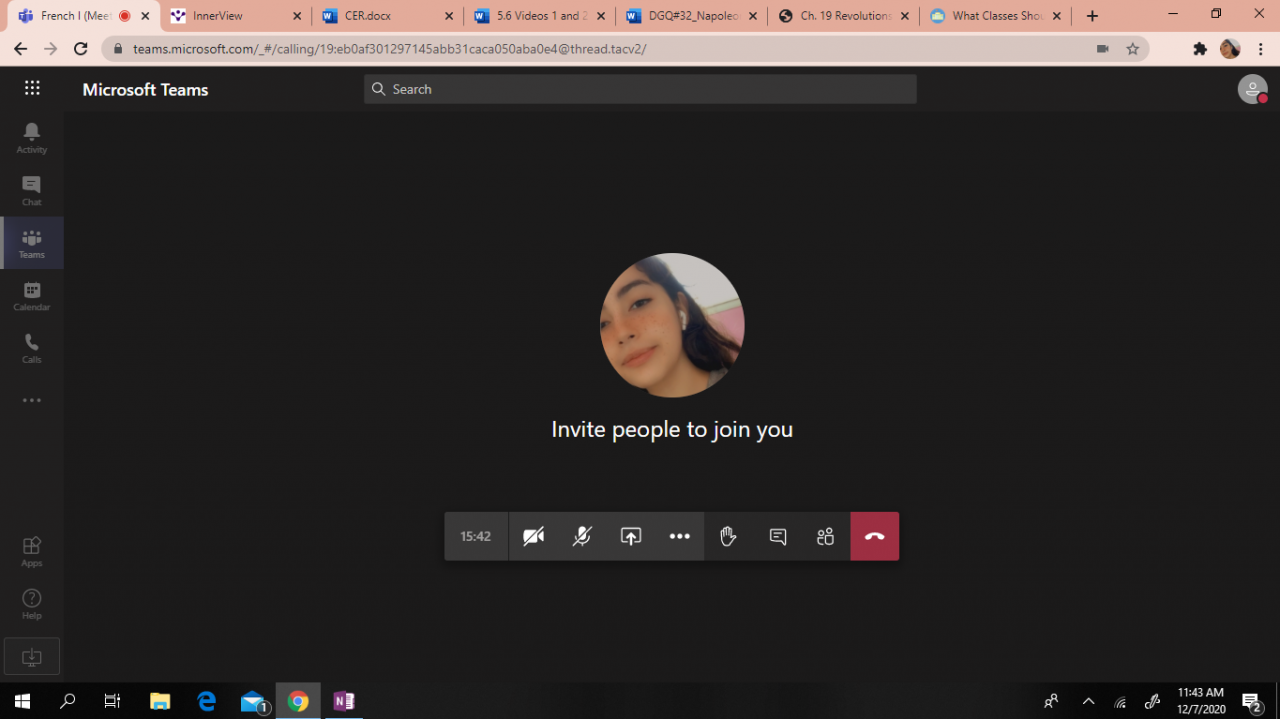The width and height of the screenshot is (1280, 719).
Task: Open the Windows notification center
Action: 1251,702
